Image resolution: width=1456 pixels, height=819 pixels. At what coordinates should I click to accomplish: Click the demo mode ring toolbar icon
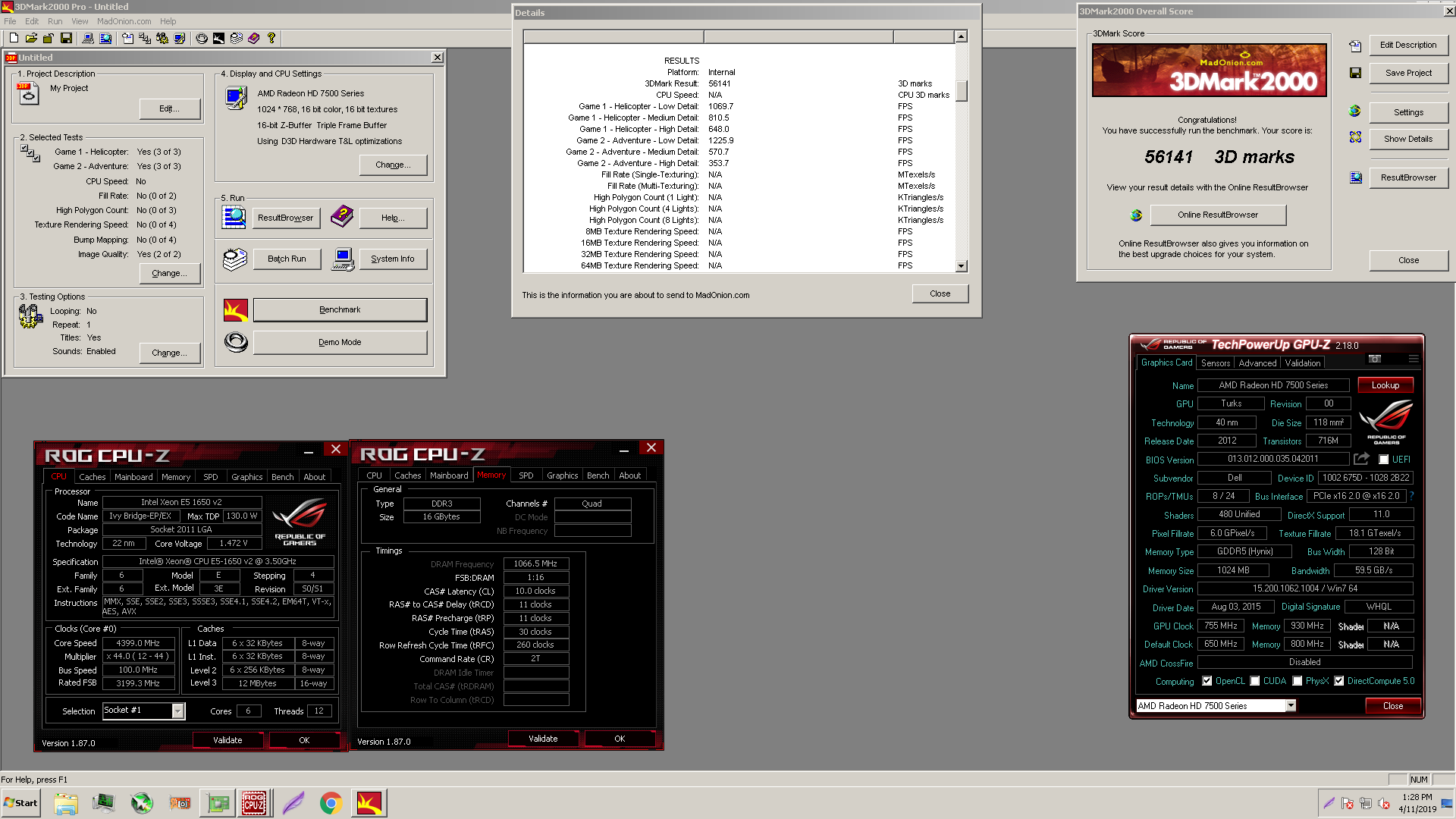[x=202, y=38]
